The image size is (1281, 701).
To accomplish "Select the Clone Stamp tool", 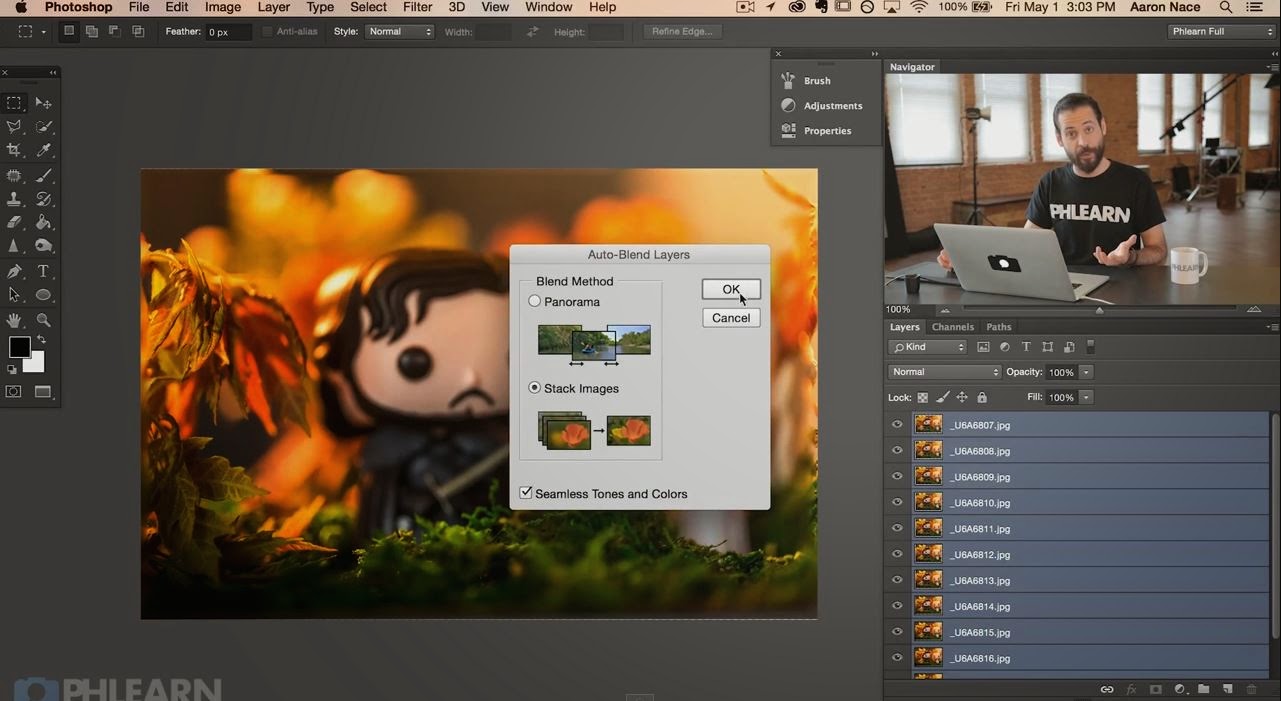I will 14,198.
